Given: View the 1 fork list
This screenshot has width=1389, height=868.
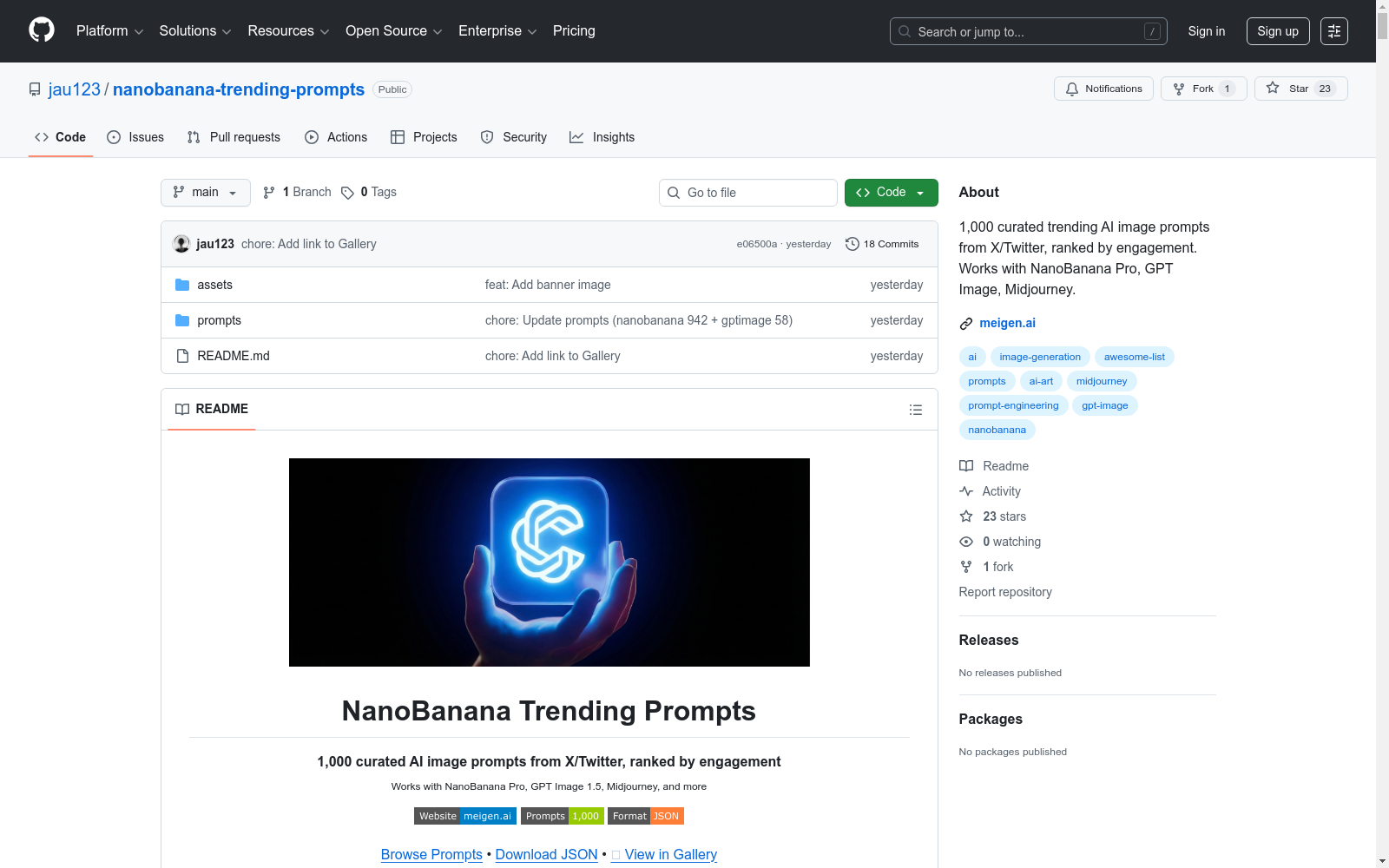Looking at the screenshot, I should tap(986, 567).
